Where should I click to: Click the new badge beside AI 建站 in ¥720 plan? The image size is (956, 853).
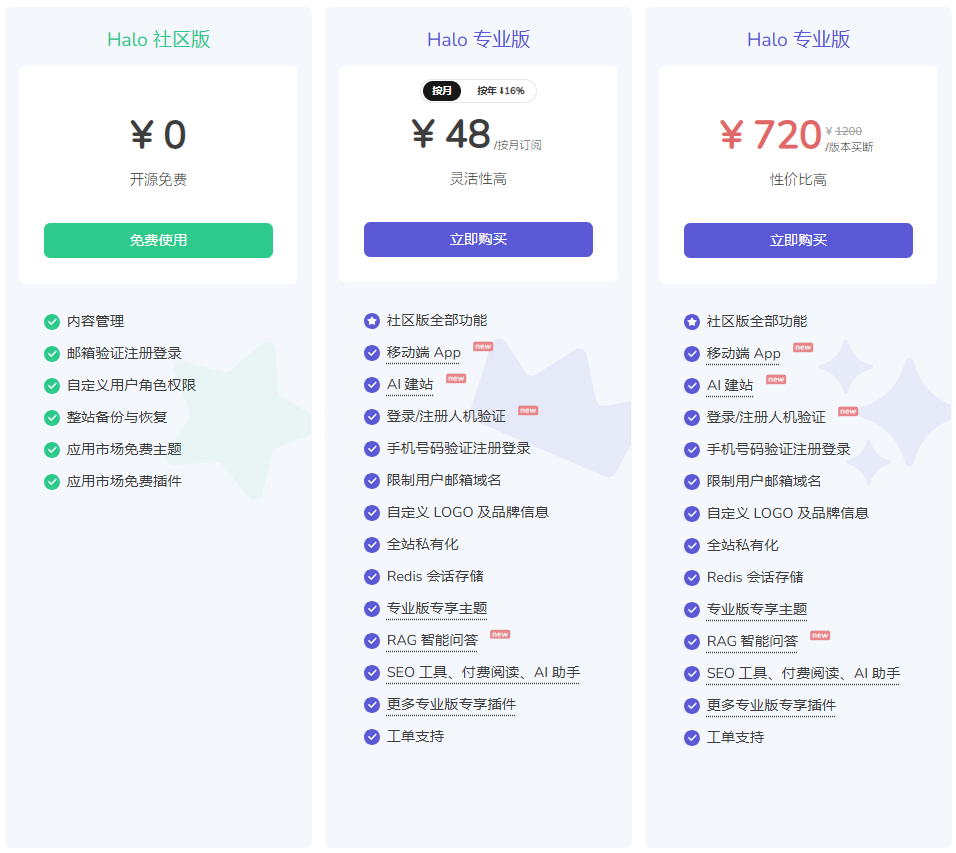(x=776, y=380)
